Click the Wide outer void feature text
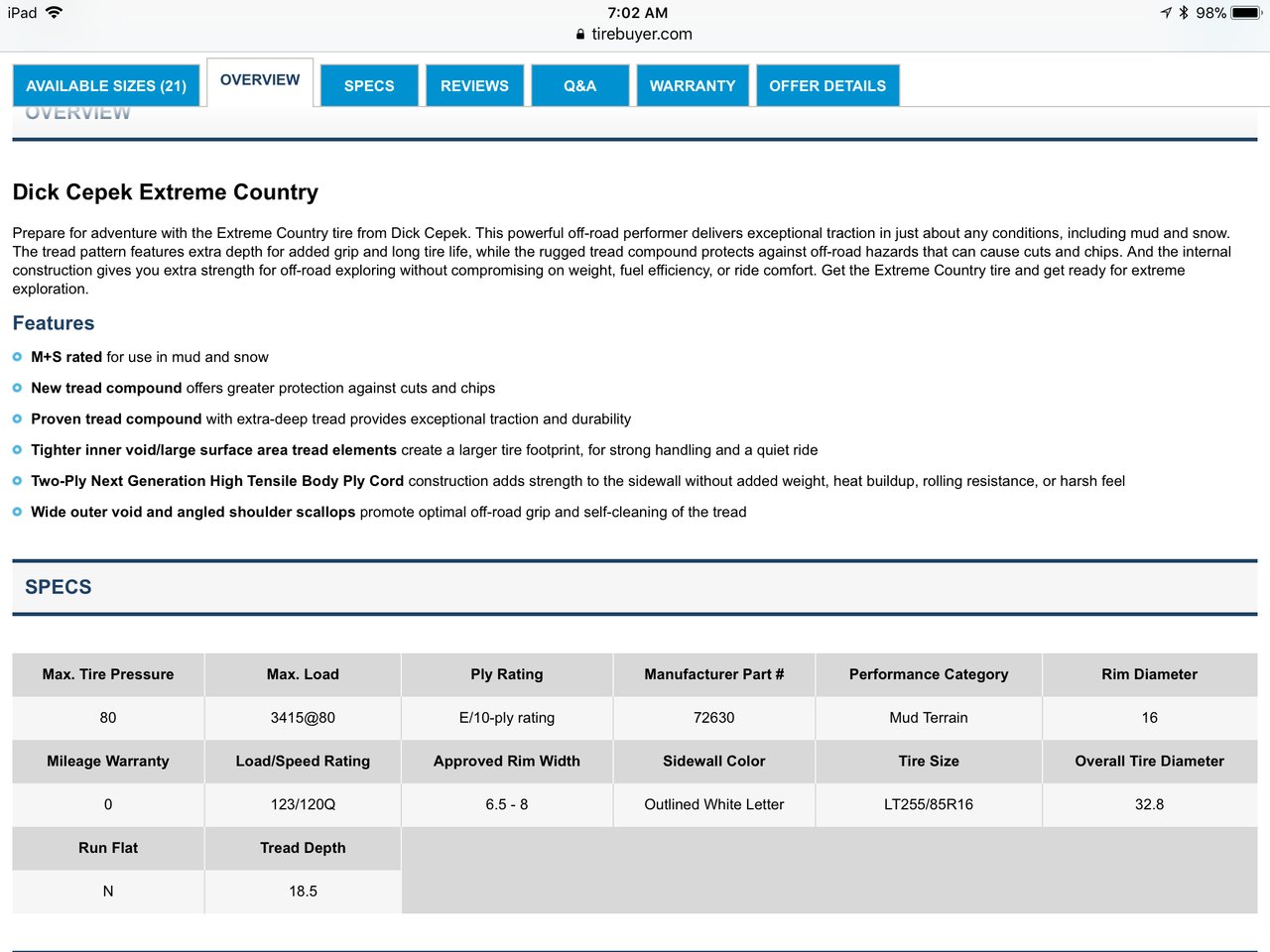 pos(389,512)
